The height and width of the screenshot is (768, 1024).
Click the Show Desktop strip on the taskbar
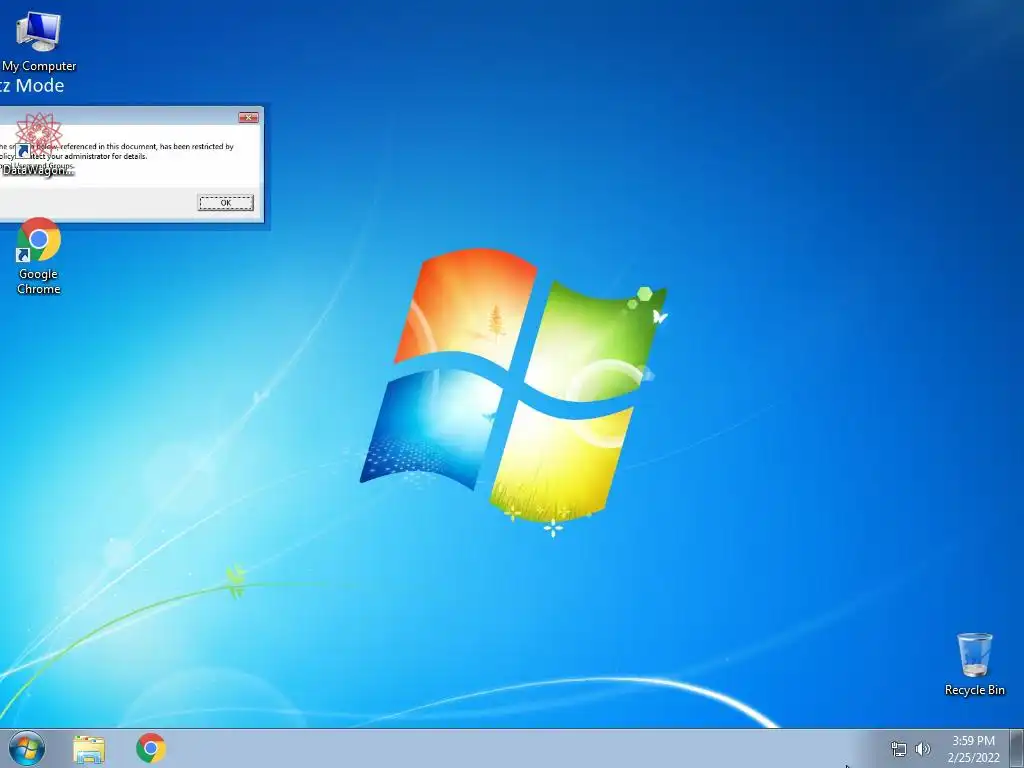(x=1017, y=748)
